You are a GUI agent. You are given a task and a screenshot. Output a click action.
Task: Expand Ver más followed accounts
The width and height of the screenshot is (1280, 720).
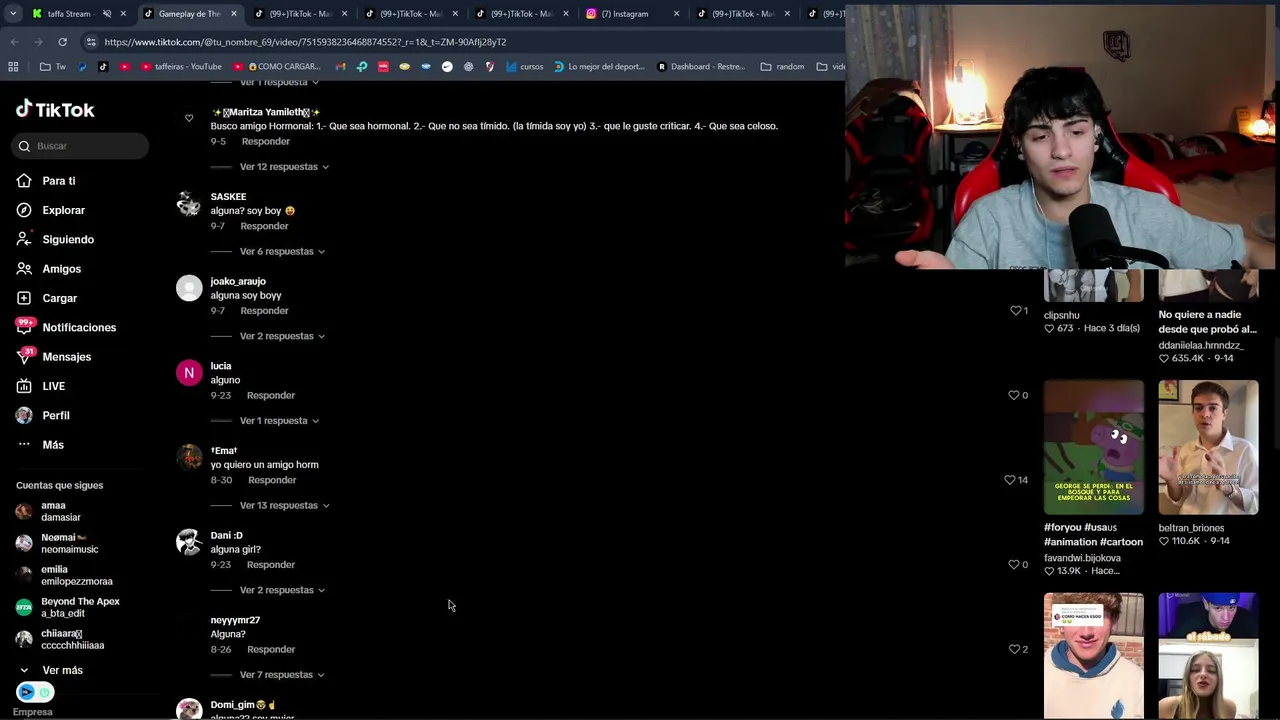(x=50, y=670)
